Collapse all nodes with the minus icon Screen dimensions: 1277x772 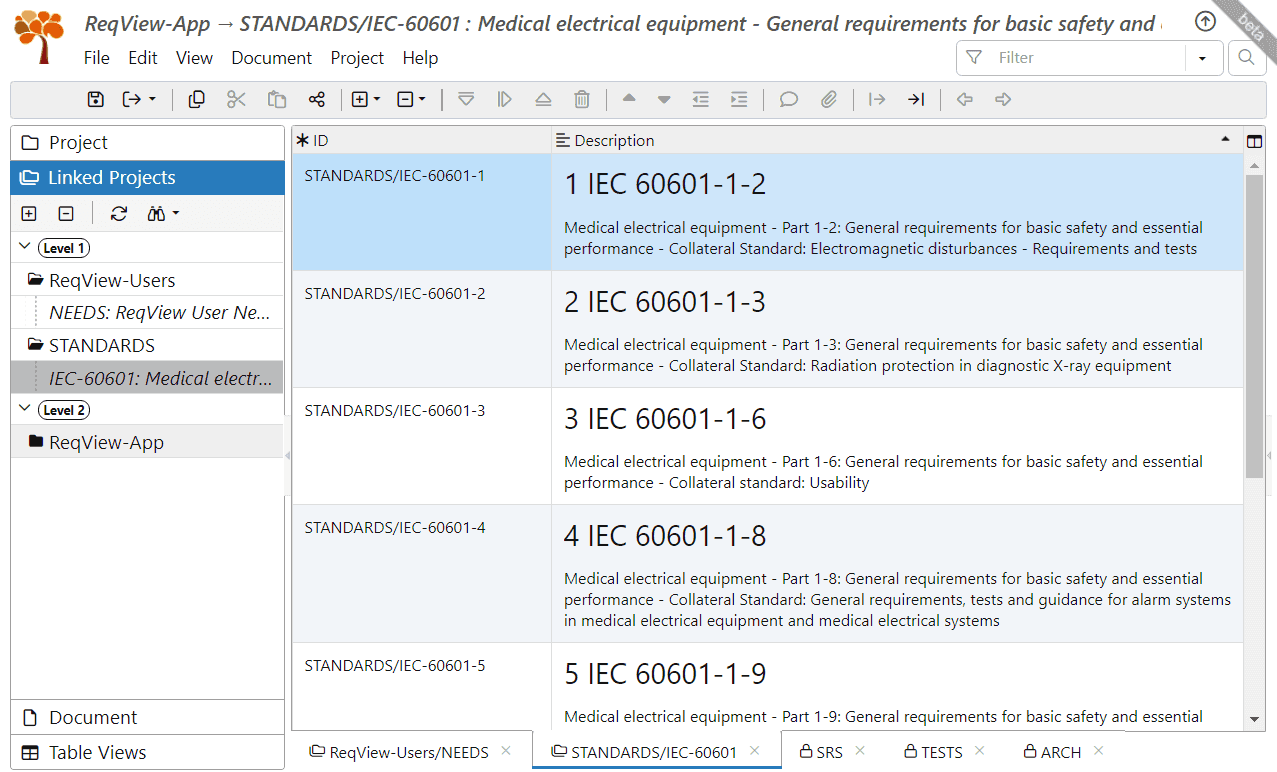pyautogui.click(x=66, y=213)
